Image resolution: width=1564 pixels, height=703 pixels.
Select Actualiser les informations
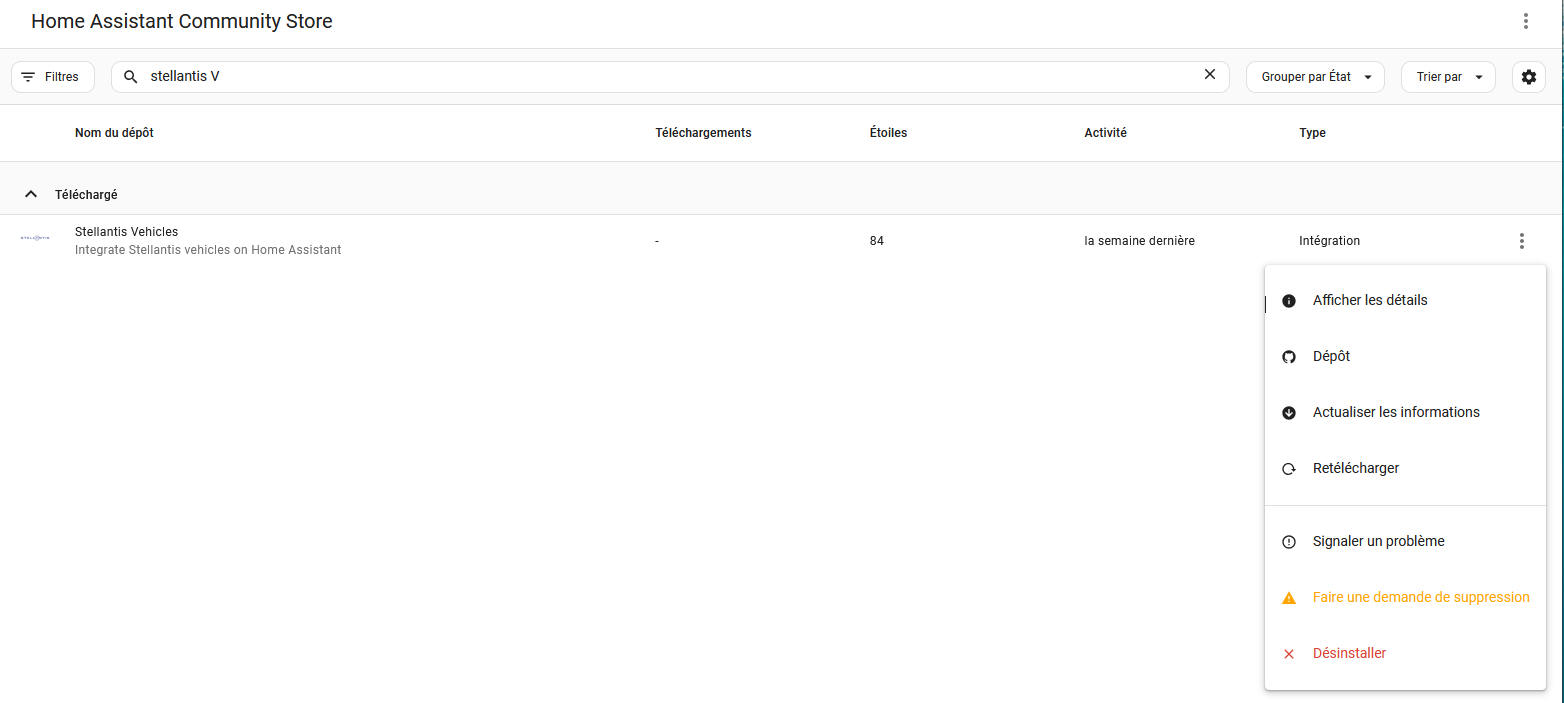1405,412
